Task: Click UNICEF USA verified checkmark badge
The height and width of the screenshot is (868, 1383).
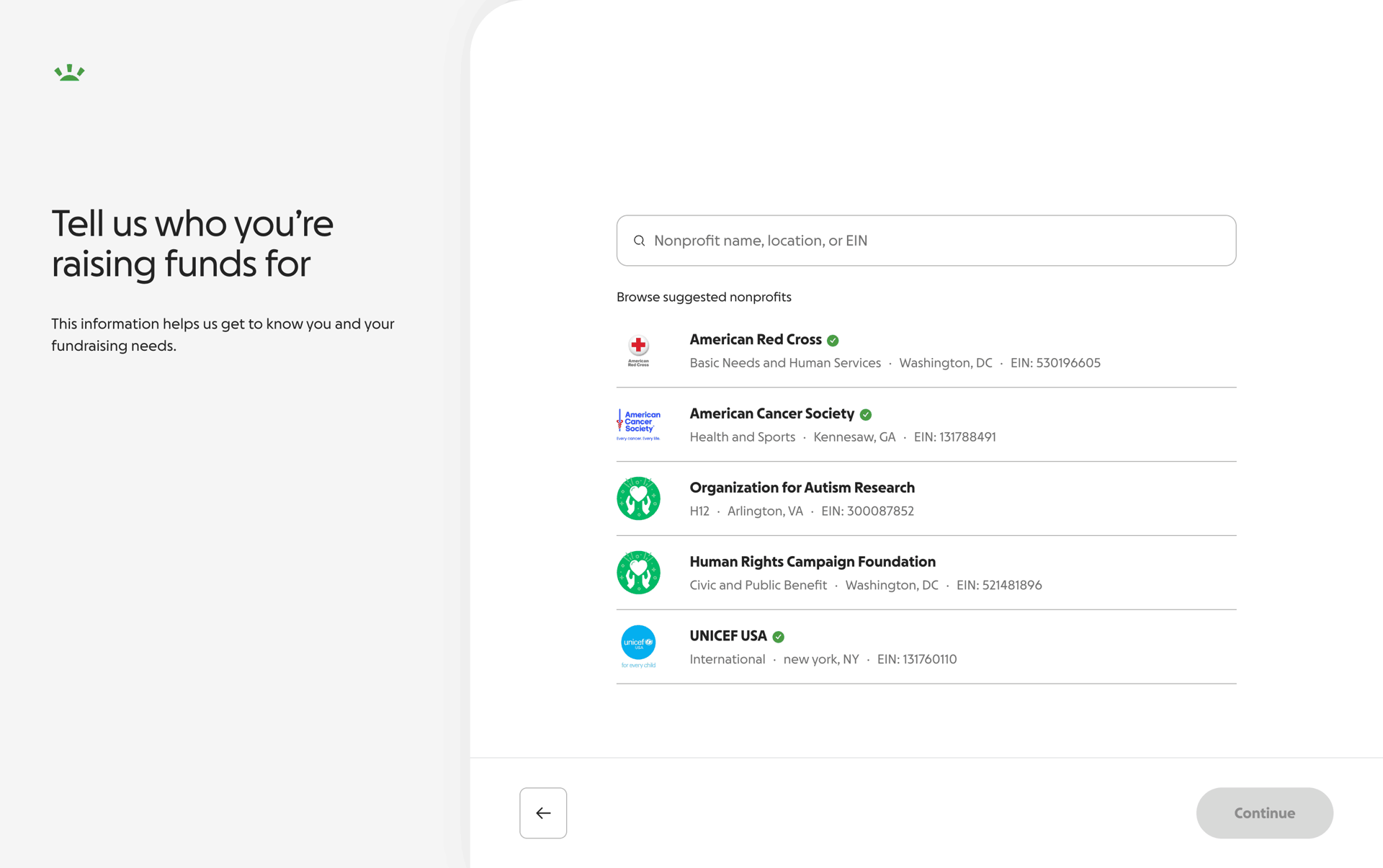Action: coord(778,637)
